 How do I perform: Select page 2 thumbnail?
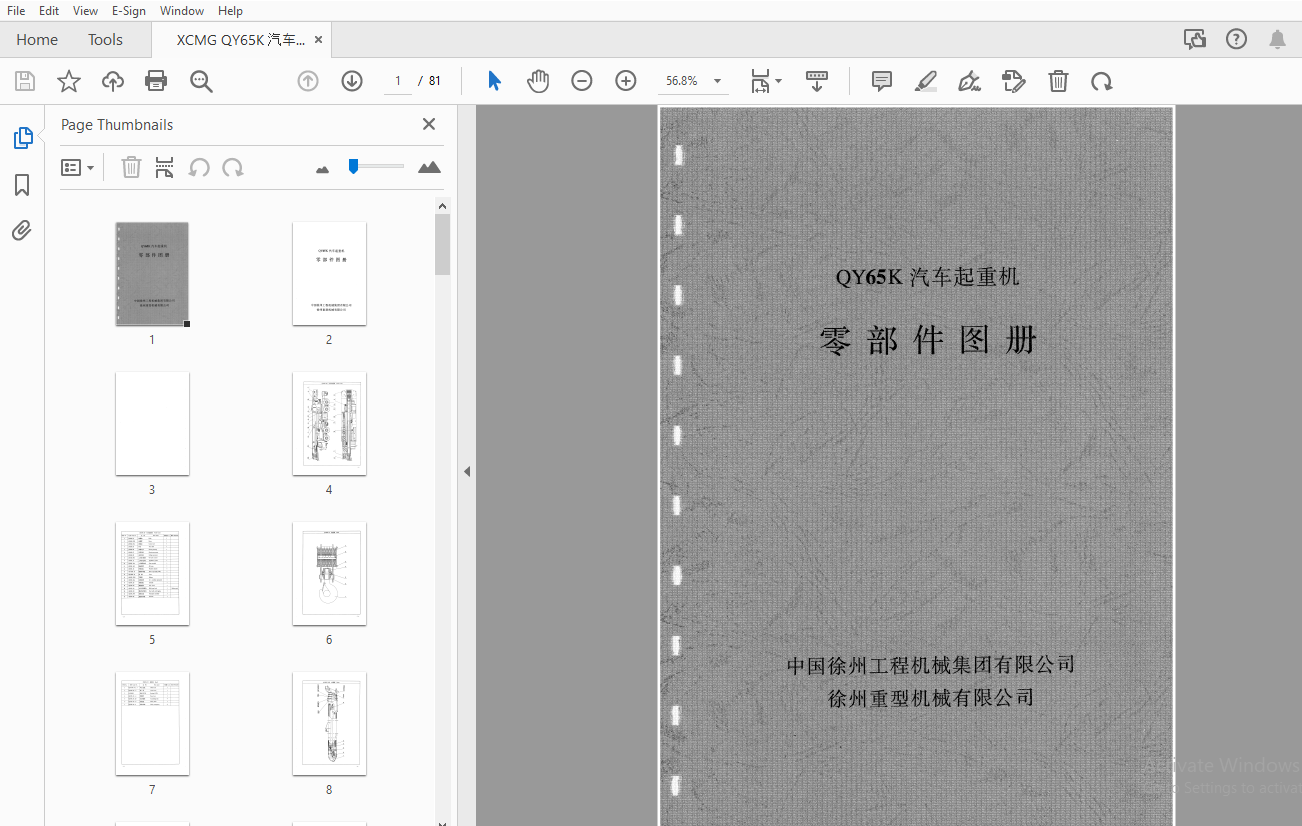click(x=329, y=274)
